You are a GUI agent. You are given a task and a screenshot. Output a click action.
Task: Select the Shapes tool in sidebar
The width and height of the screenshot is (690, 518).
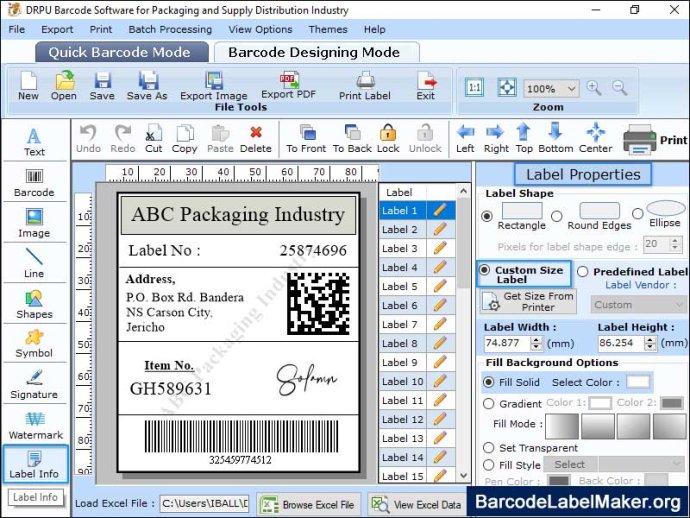point(34,305)
